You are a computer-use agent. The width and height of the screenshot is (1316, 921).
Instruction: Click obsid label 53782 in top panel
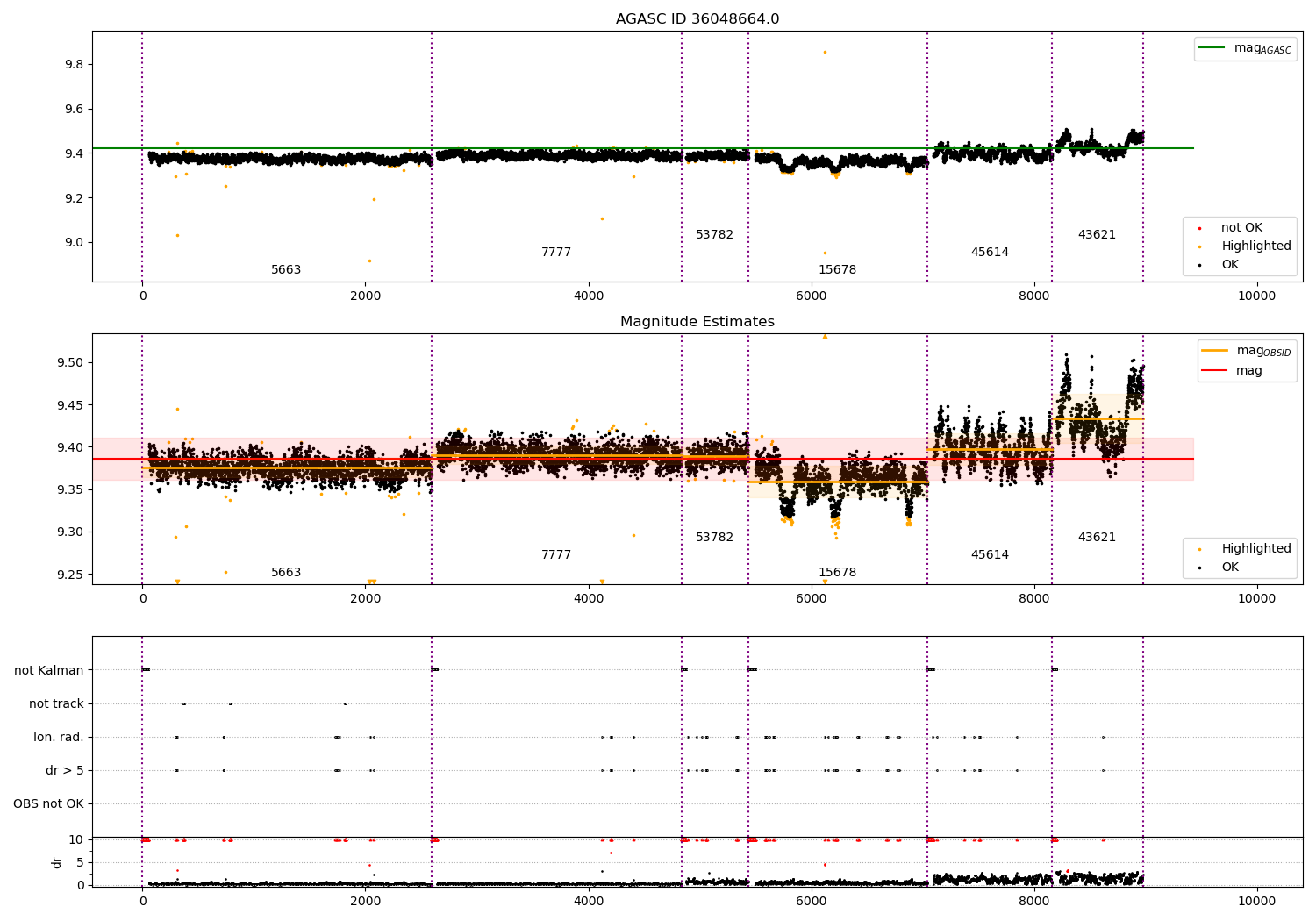pyautogui.click(x=714, y=235)
